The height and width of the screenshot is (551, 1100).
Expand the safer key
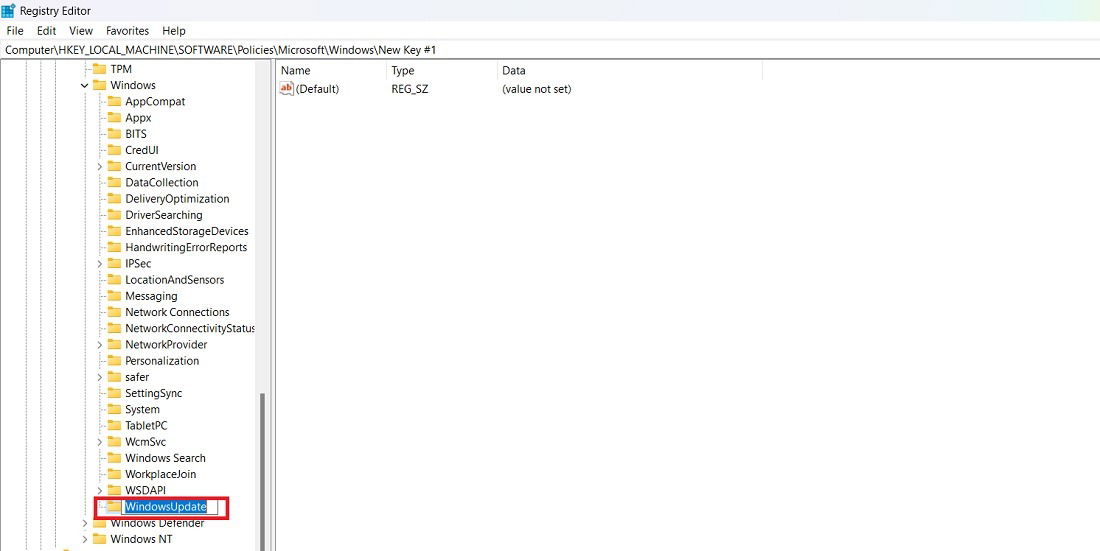[99, 377]
